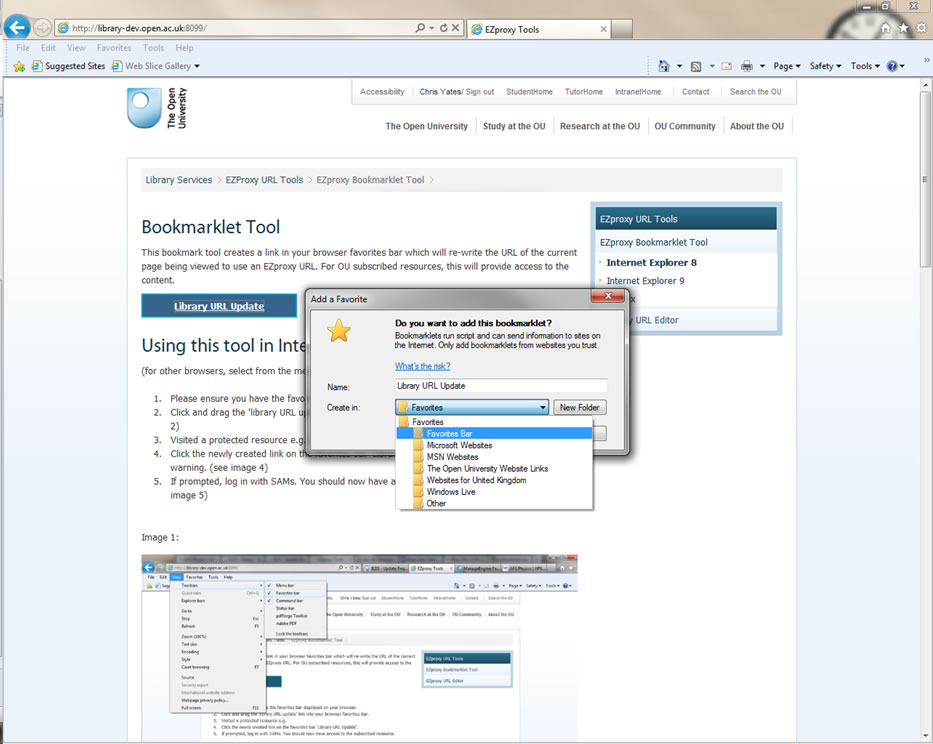Select Internet Explorer 8 in sidebar
The height and width of the screenshot is (744, 933).
(x=651, y=262)
